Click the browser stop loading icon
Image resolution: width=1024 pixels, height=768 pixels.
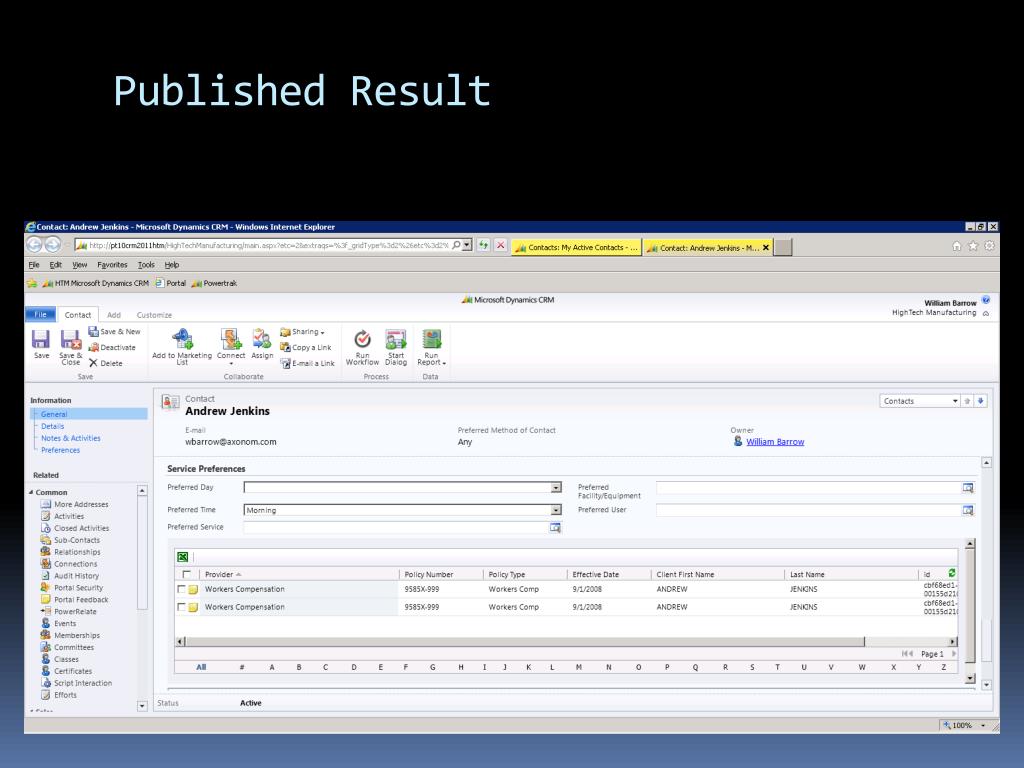[500, 246]
